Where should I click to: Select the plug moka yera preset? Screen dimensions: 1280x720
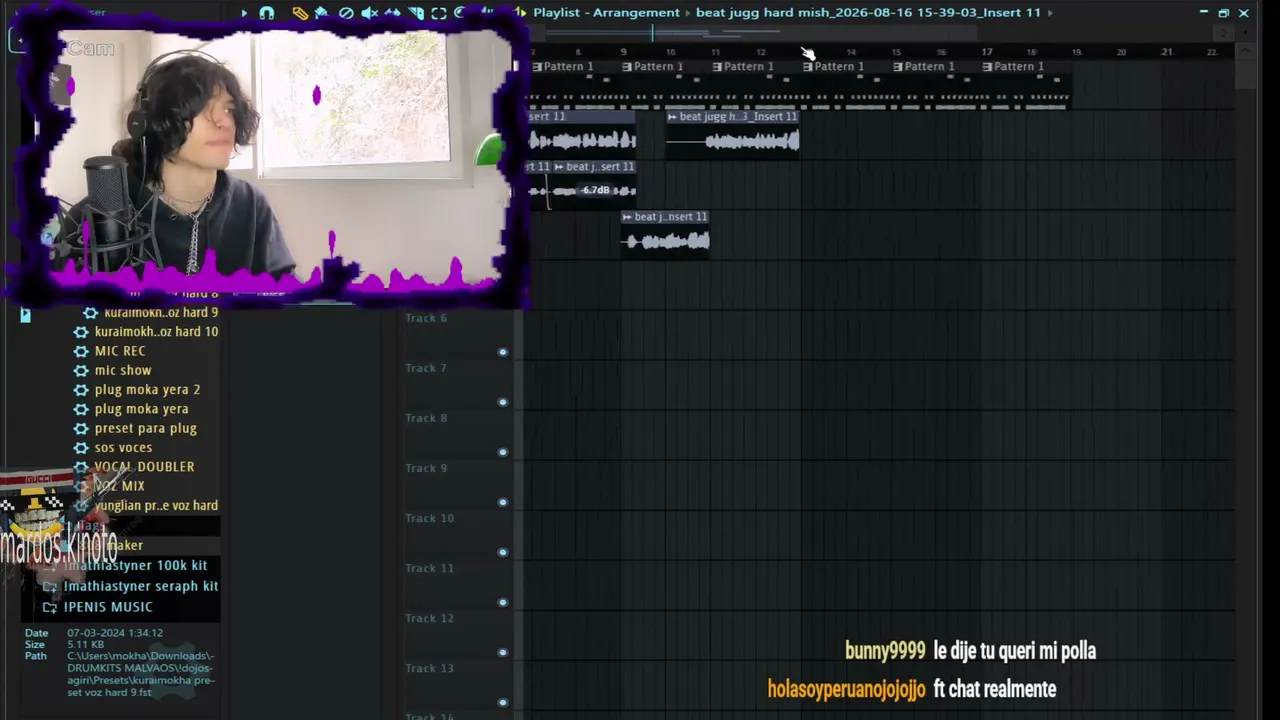pos(141,409)
